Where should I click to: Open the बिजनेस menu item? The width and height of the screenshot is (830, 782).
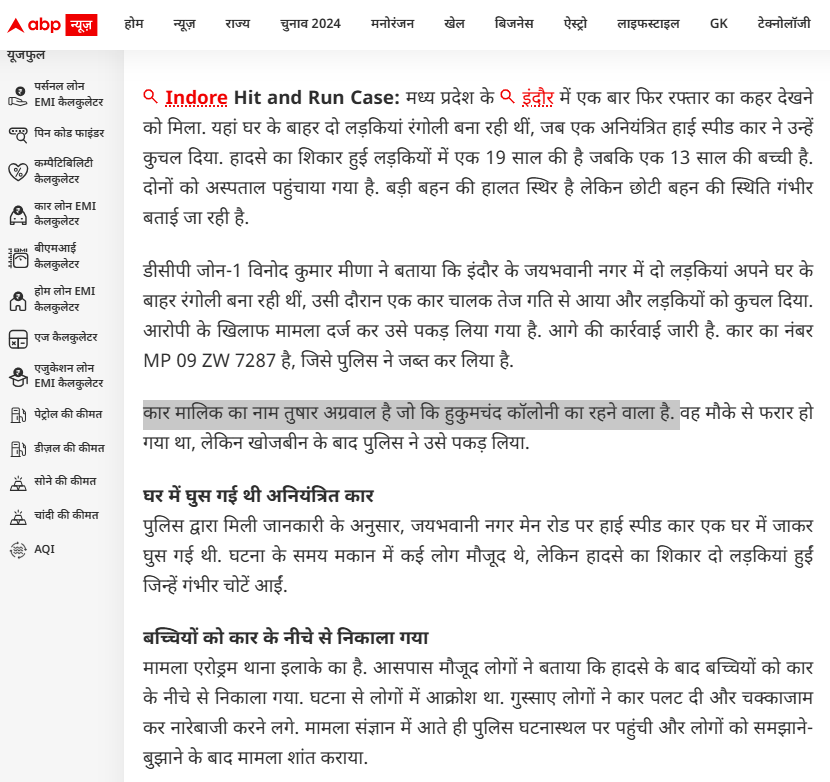pos(513,24)
